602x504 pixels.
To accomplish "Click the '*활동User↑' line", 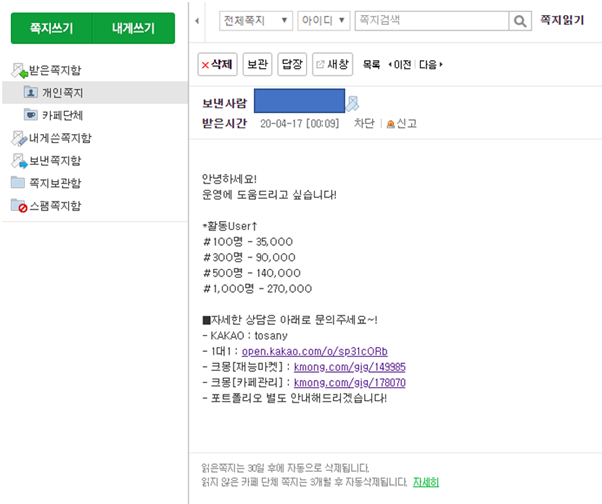I will (230, 226).
